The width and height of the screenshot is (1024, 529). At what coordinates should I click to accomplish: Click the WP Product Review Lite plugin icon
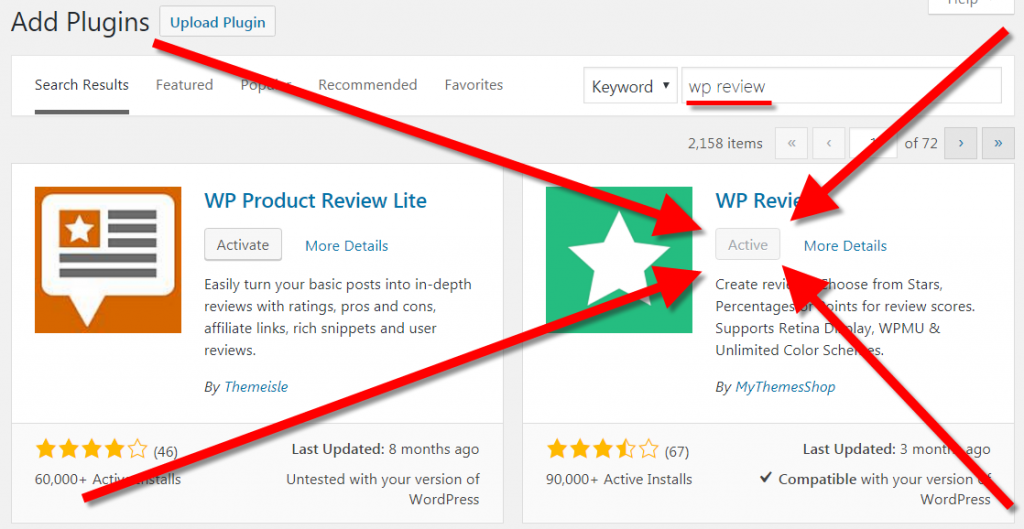coord(108,259)
